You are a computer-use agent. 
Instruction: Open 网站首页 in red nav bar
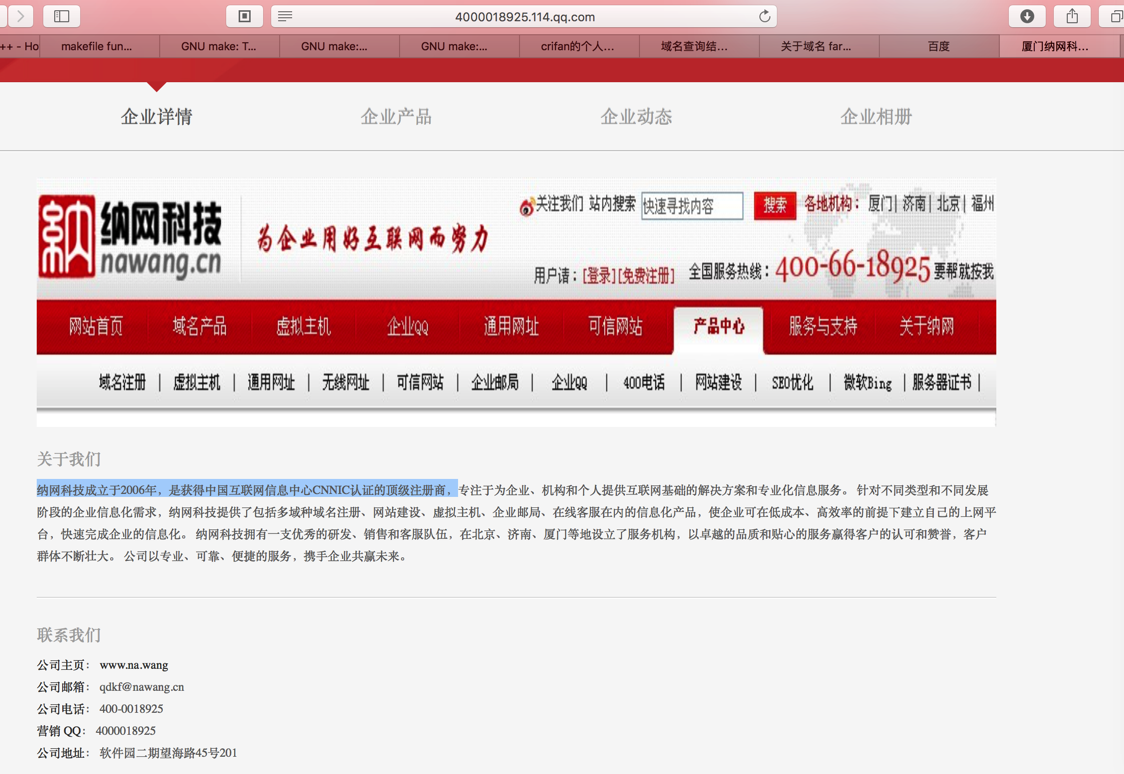coord(96,327)
